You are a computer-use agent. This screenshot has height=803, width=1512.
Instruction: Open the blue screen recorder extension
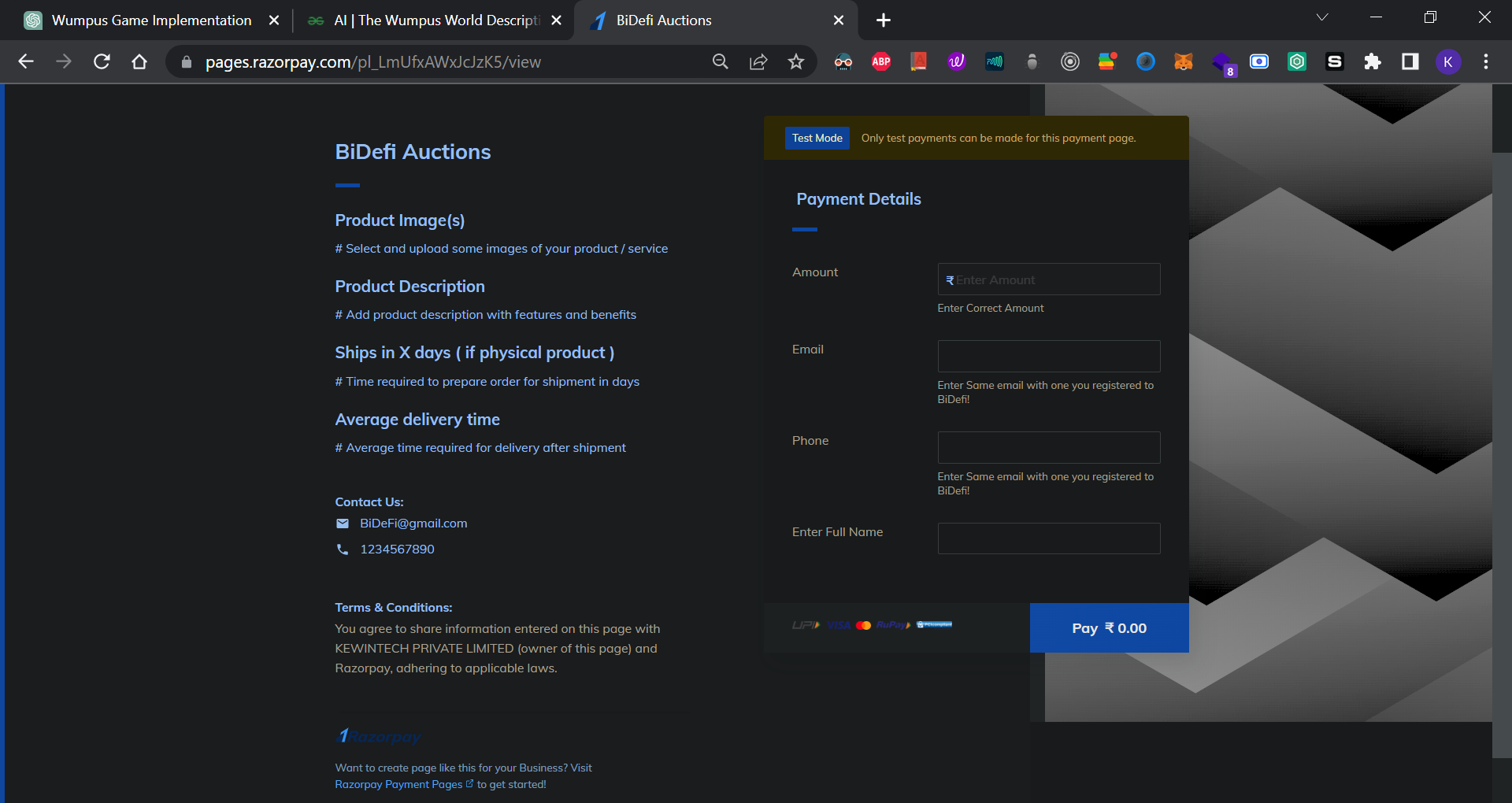[1259, 61]
